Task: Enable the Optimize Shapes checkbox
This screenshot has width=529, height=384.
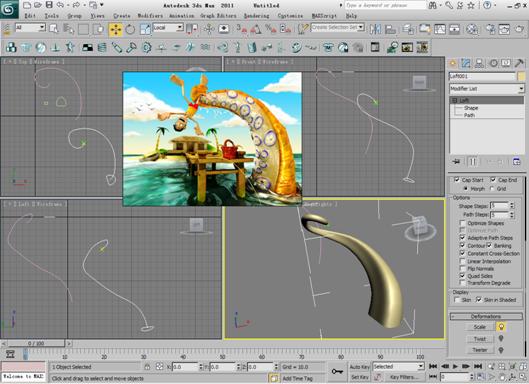Action: click(463, 223)
